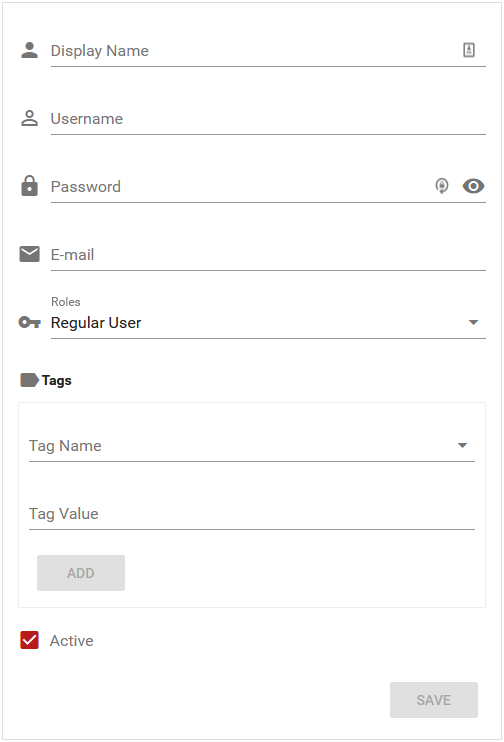Viewport: 504px width, 742px height.
Task: Click the ADD tag button
Action: tap(81, 573)
